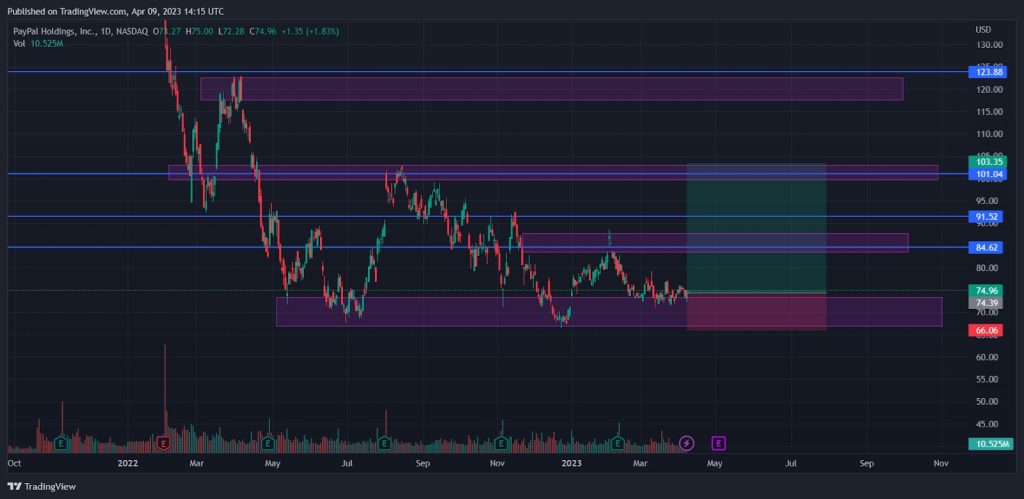The width and height of the screenshot is (1024, 499).
Task: Open the earnings marker after July 2022
Action: click(x=384, y=443)
